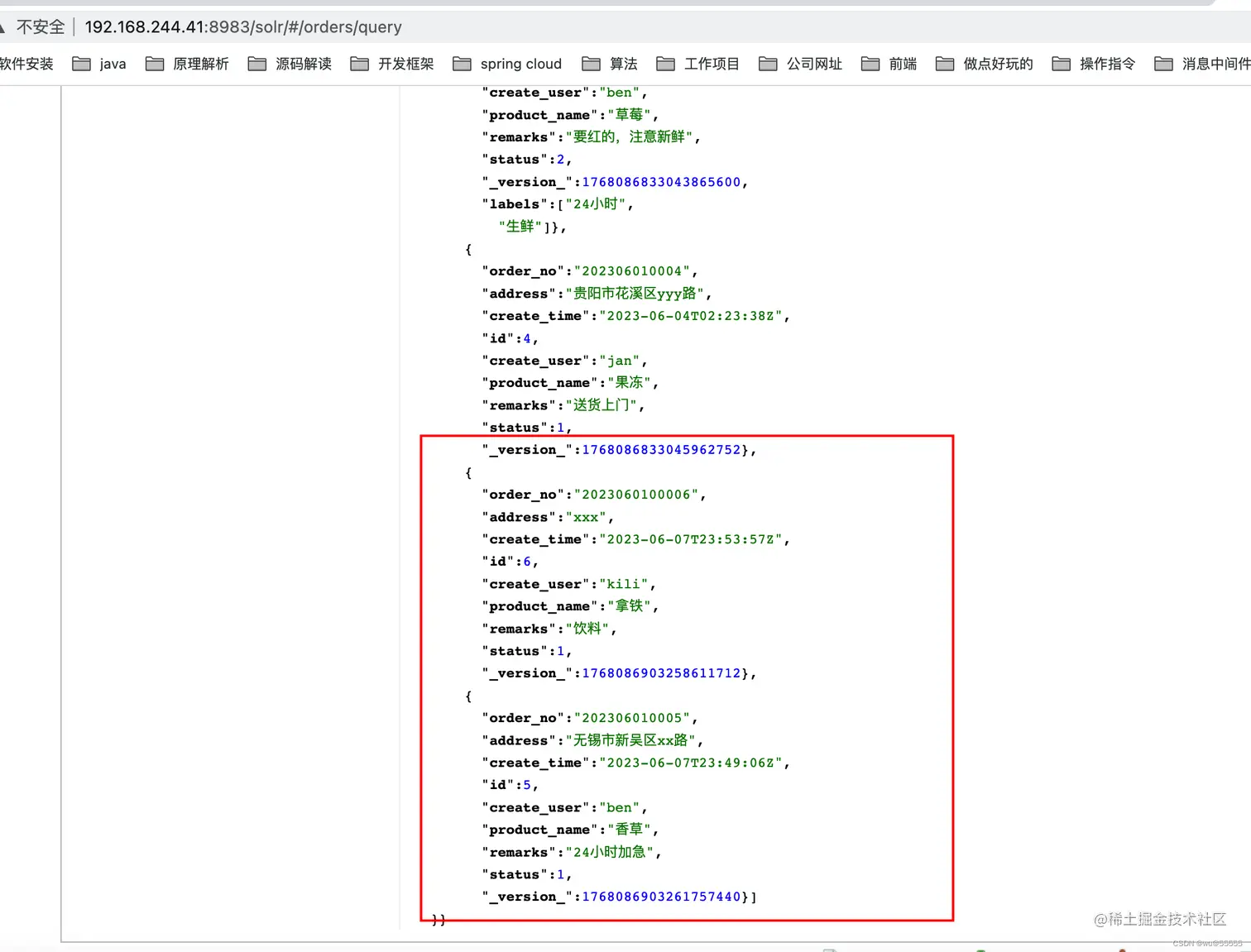Click the "id":5 line
Screen dimensions: 1251x952
coord(510,785)
